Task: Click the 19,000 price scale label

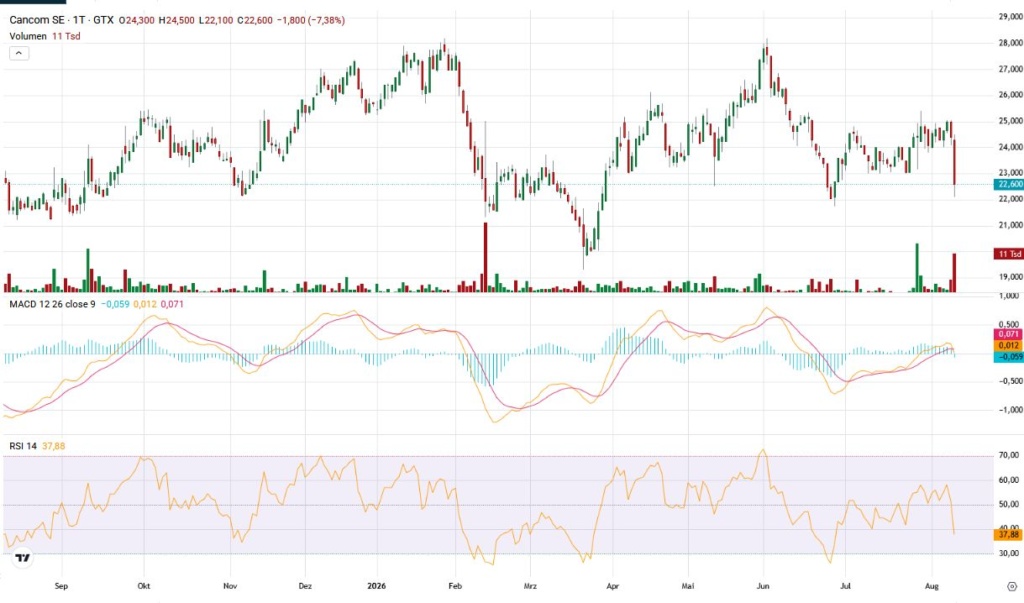Action: point(1010,277)
